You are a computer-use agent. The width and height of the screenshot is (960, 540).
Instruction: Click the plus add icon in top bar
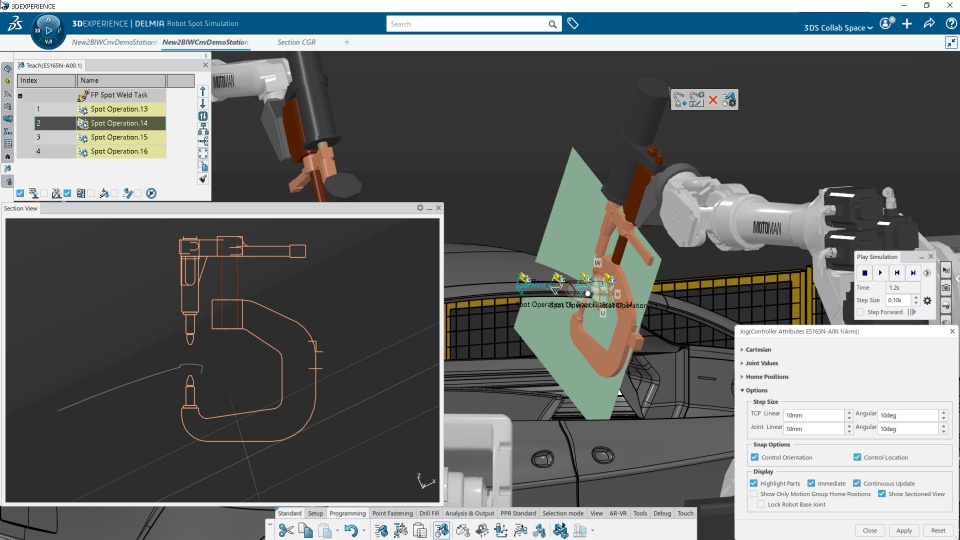pos(907,24)
